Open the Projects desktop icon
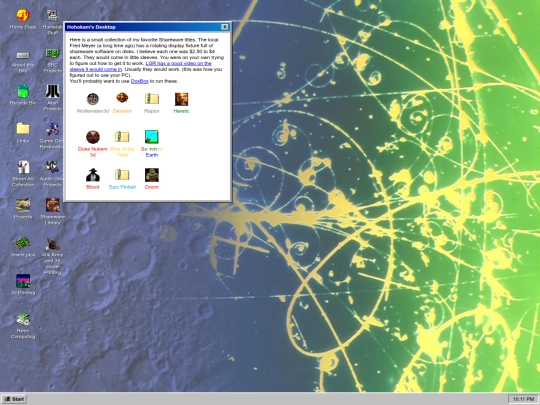Screen dimensions: 540x405 [23, 208]
